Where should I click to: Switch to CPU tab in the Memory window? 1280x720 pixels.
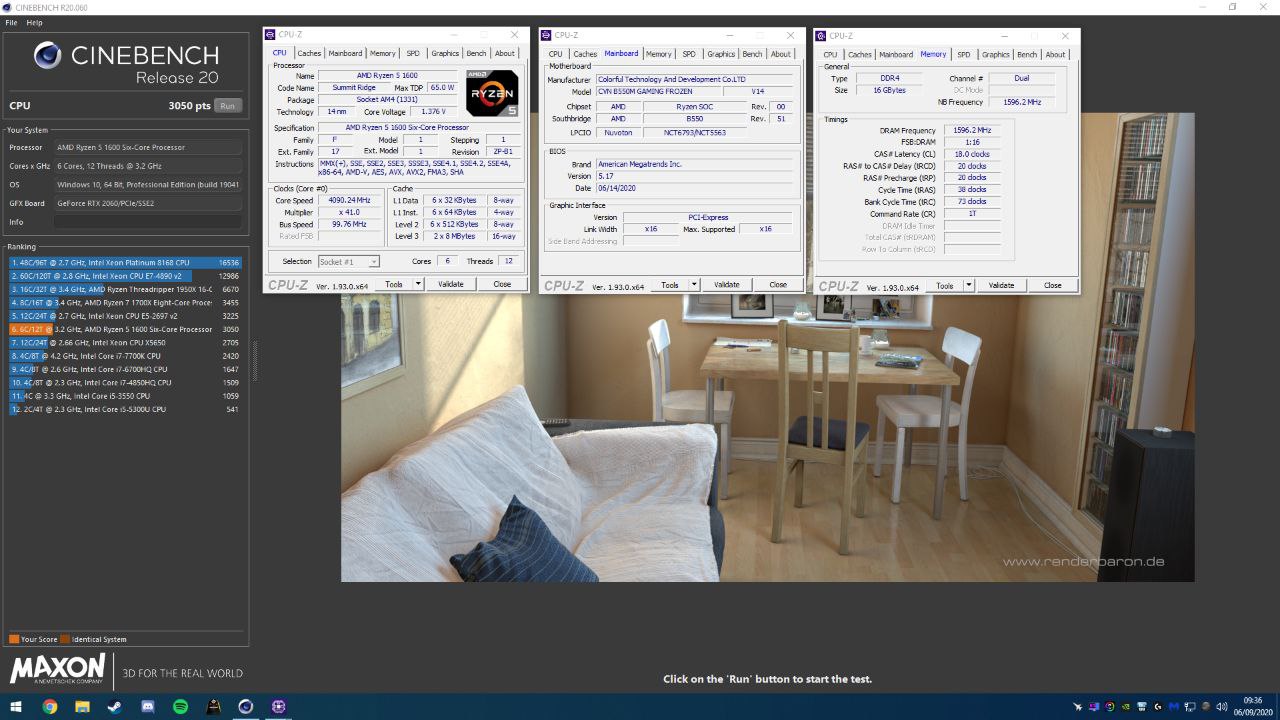[830, 54]
